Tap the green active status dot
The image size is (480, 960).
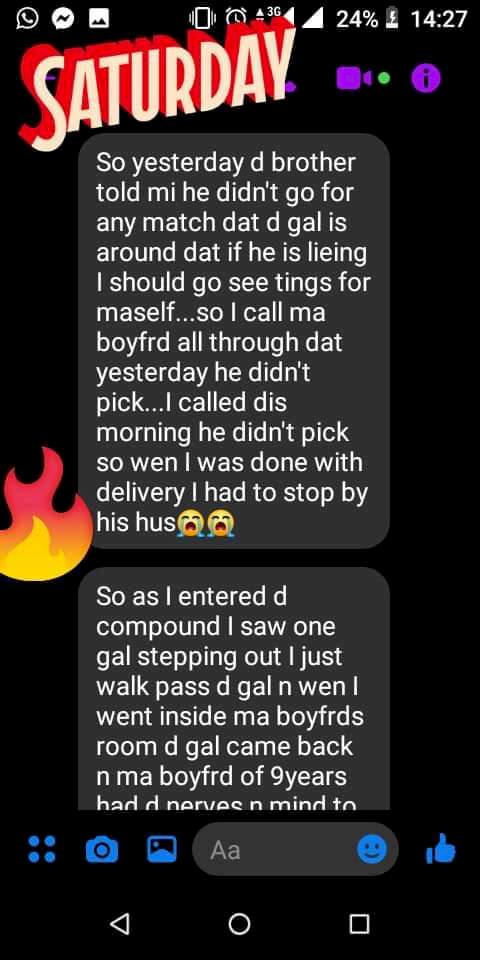(384, 78)
